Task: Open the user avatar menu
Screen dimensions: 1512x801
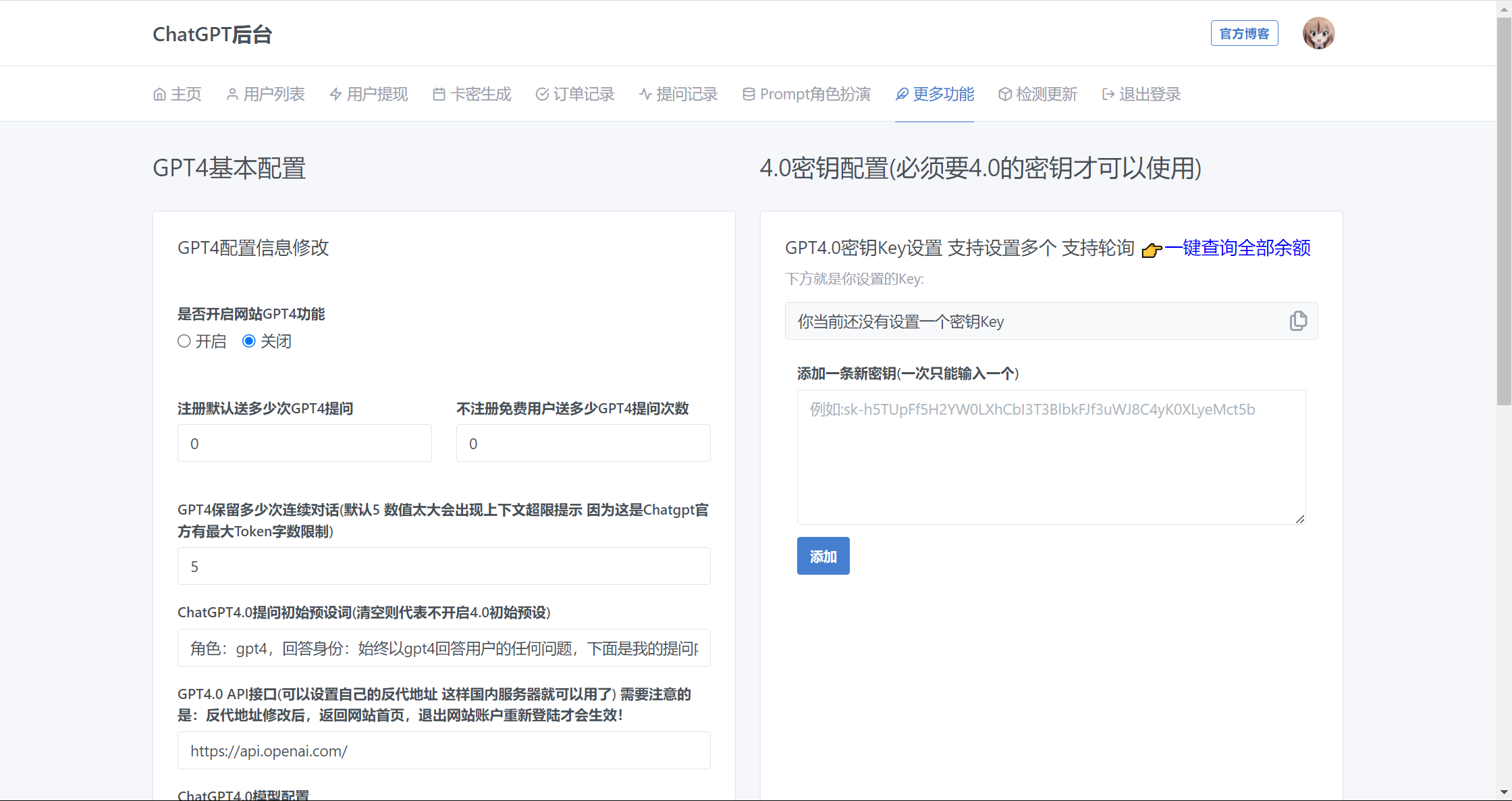Action: (1318, 33)
